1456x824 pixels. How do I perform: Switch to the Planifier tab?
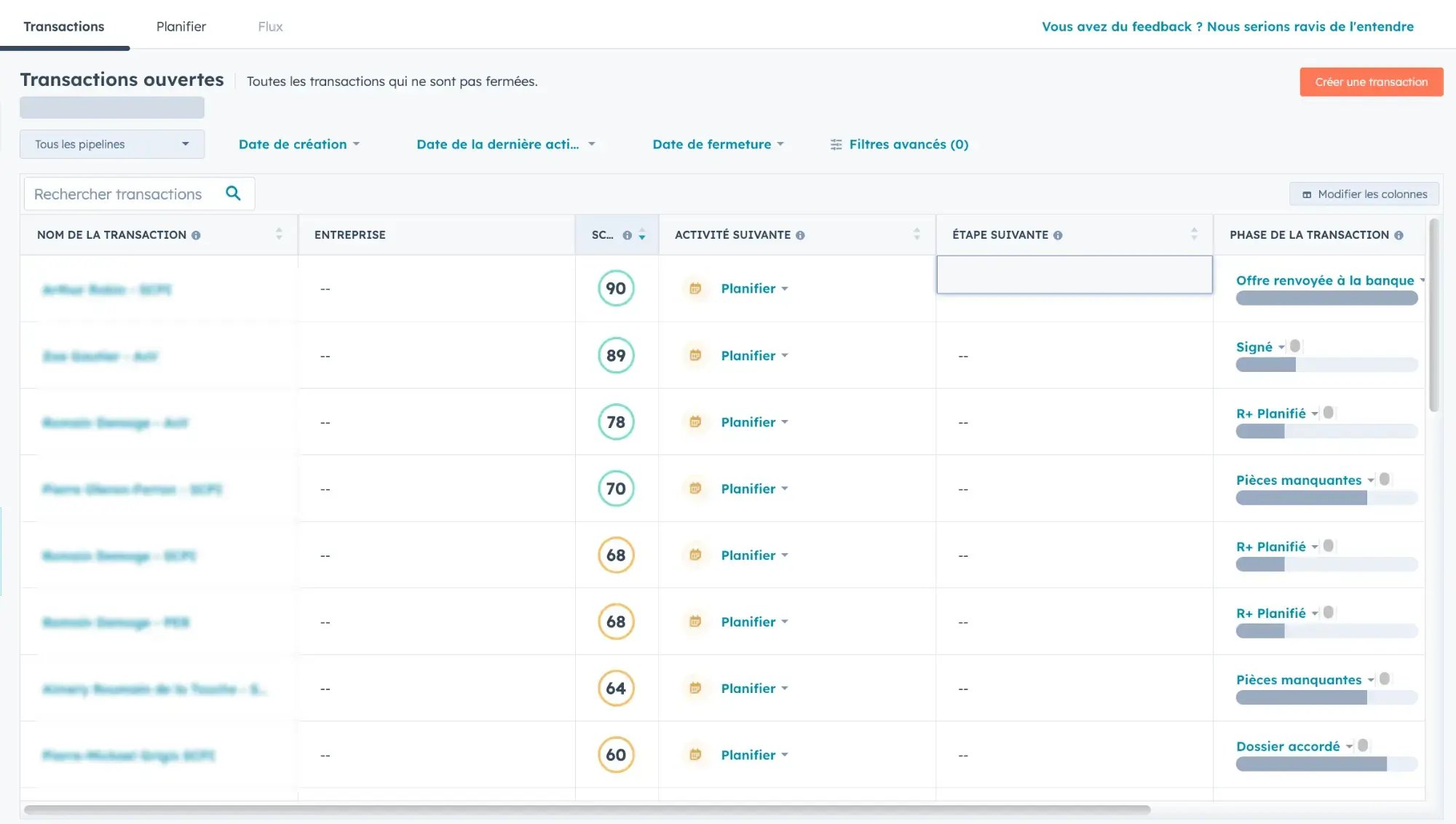tap(180, 27)
